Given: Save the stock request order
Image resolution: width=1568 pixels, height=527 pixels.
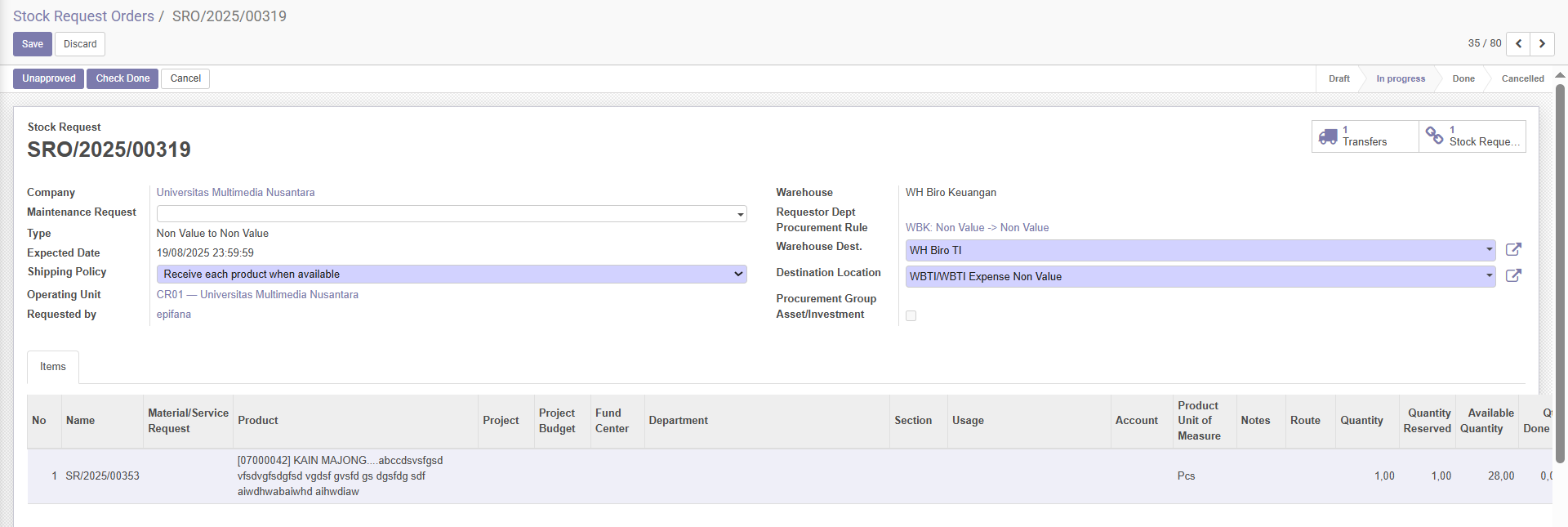Looking at the screenshot, I should [x=33, y=44].
